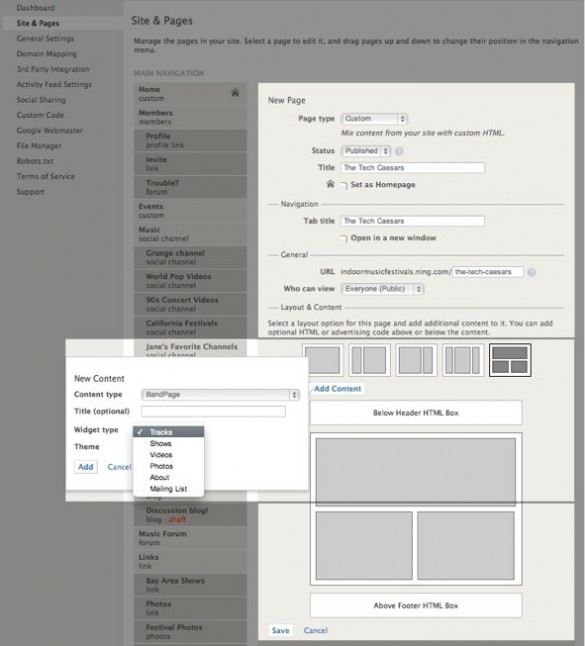Select the top-banner two-column layout icon
585x646 pixels.
point(510,360)
